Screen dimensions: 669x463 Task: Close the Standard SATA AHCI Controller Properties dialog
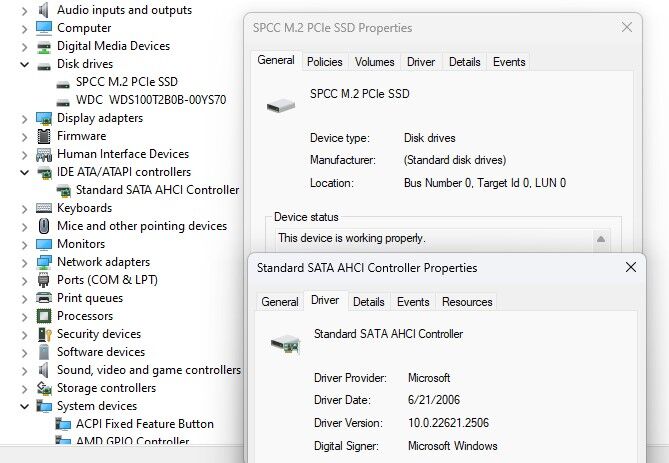click(631, 268)
